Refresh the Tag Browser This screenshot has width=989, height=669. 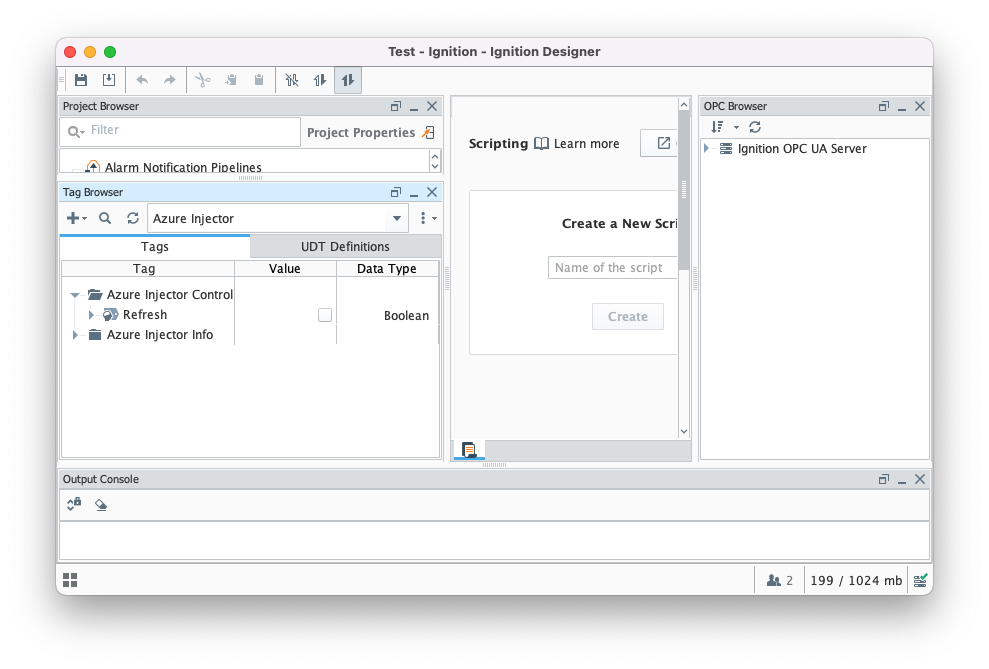(133, 218)
